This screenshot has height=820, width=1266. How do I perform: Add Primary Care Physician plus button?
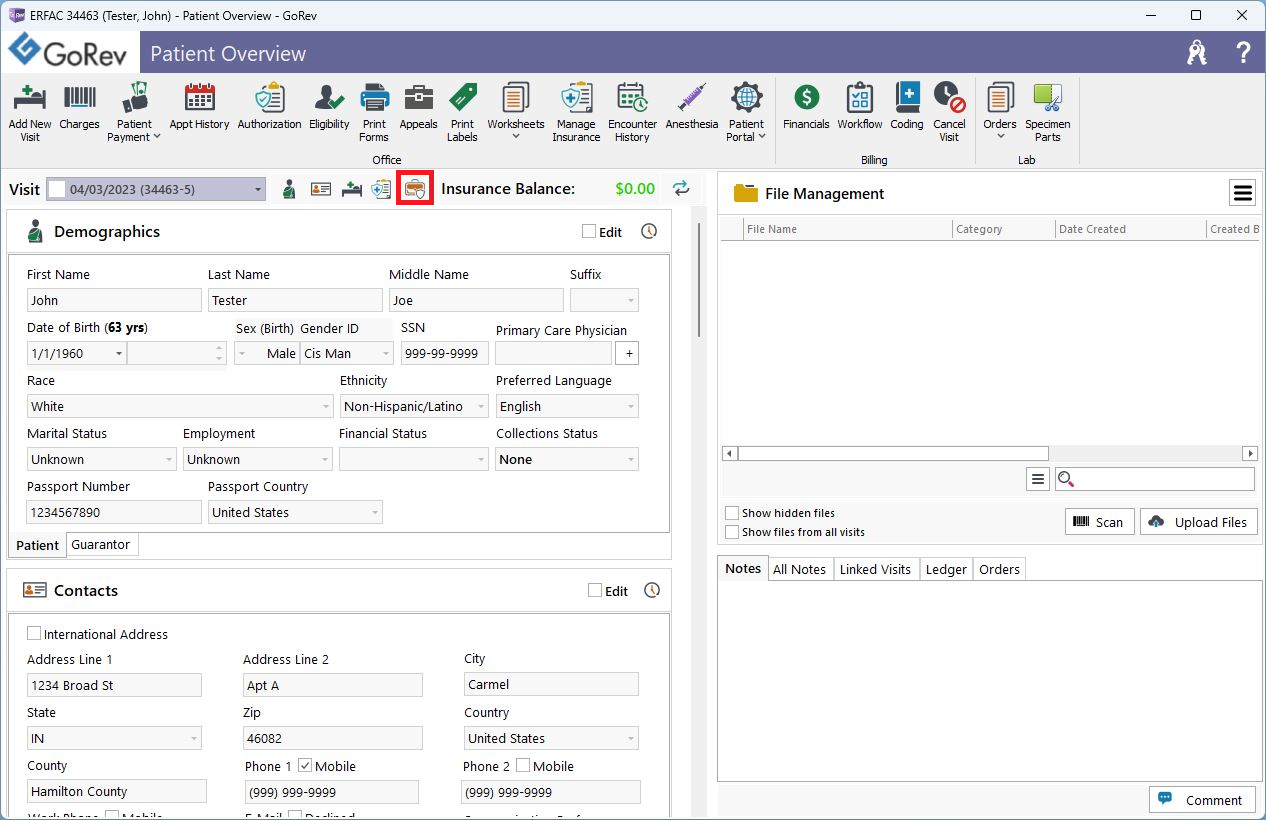627,353
